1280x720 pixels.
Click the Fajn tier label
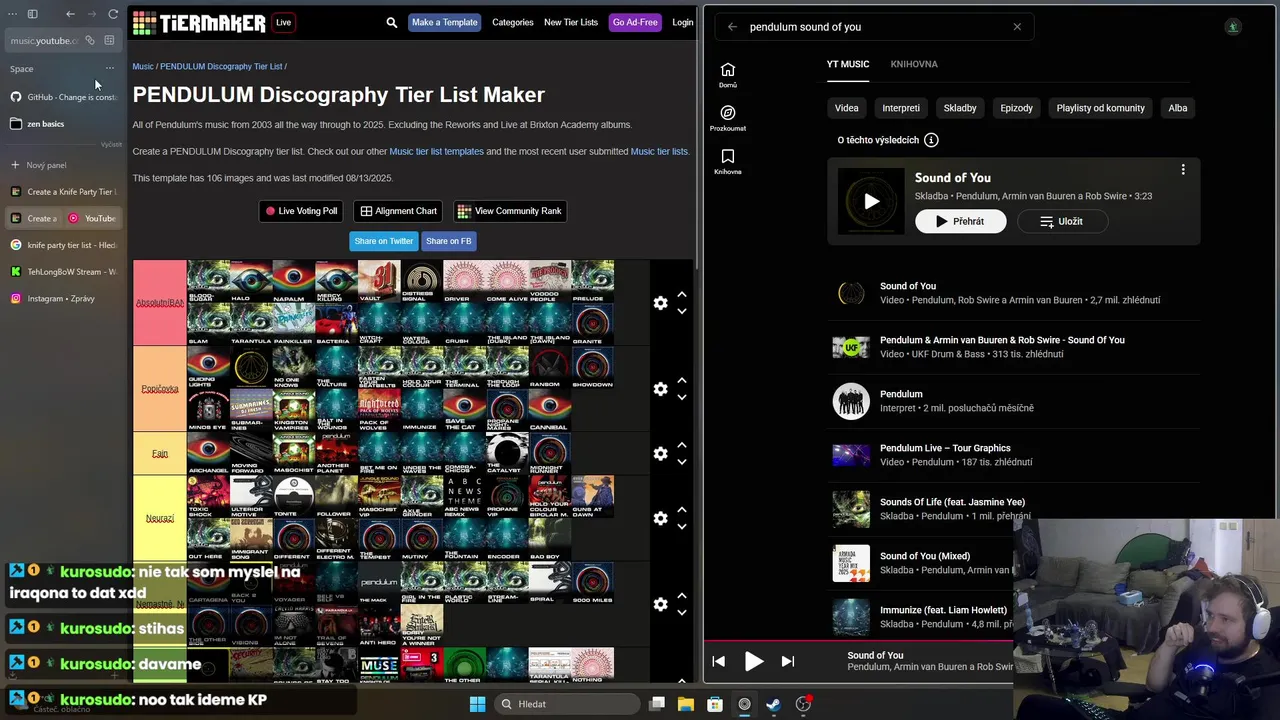point(160,454)
